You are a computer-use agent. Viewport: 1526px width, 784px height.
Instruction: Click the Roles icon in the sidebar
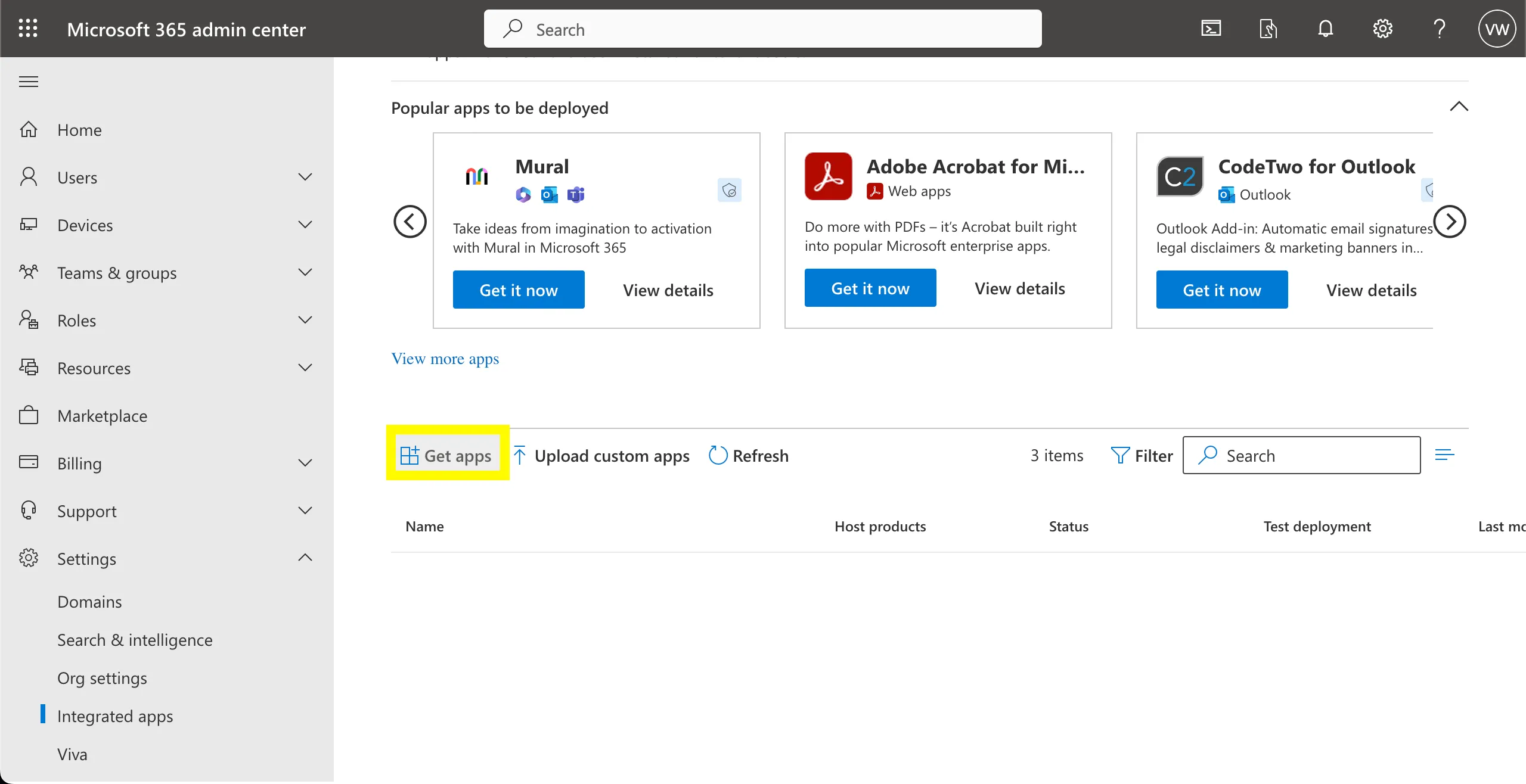click(x=29, y=320)
